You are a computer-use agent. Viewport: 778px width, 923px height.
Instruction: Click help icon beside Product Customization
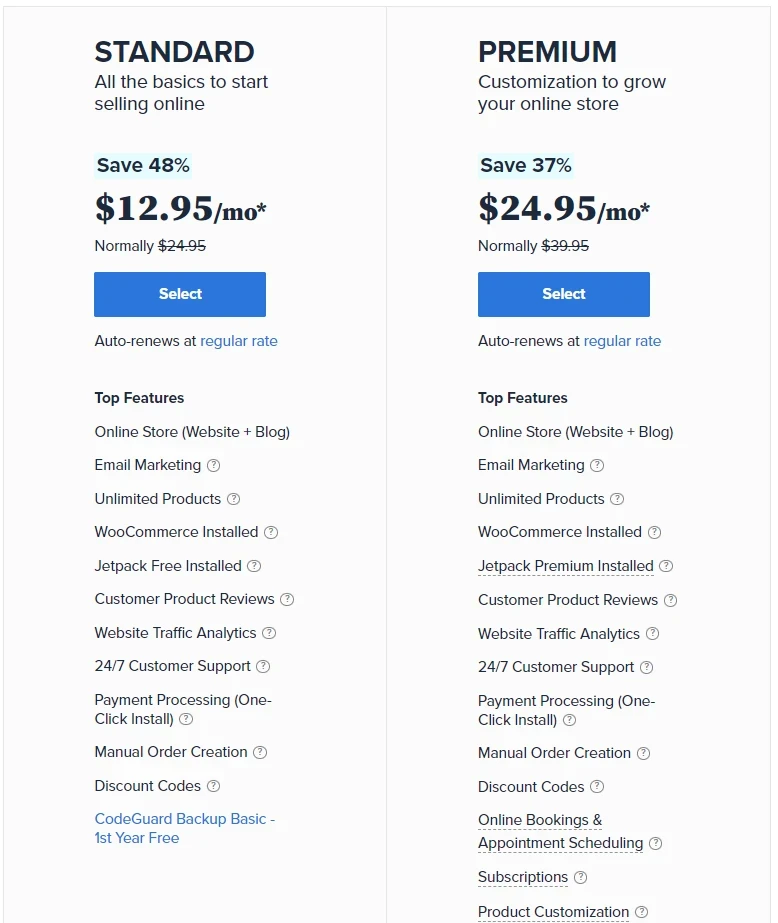tap(642, 912)
